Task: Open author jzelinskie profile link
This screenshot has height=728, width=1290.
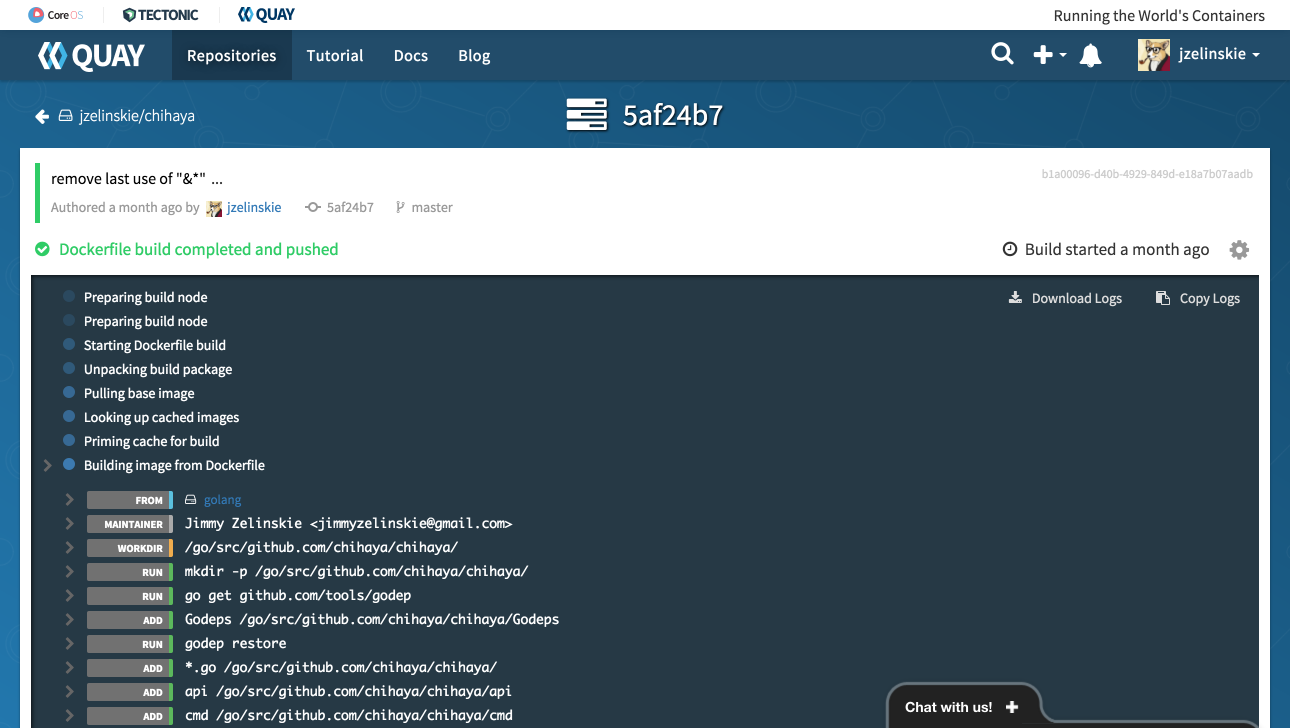Action: 254,207
